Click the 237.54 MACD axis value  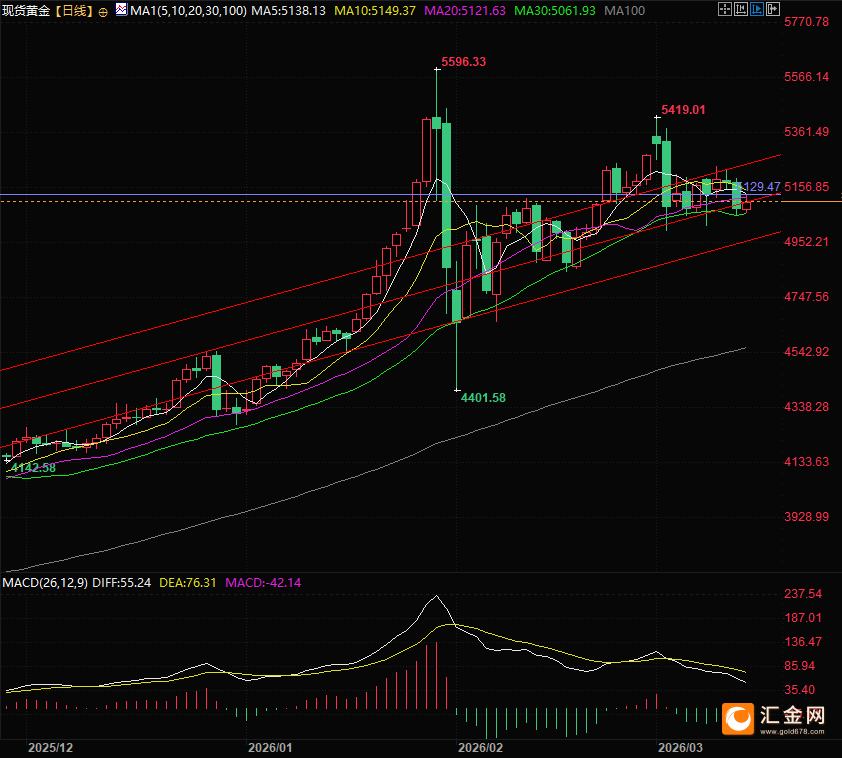[803, 594]
